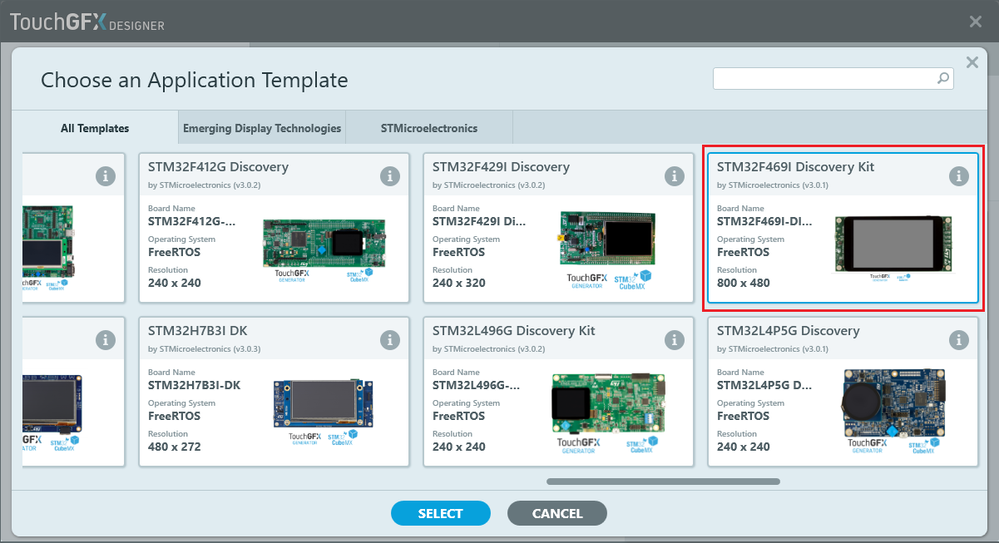Open info for STM32L496G Discovery Kit

[x=674, y=340]
